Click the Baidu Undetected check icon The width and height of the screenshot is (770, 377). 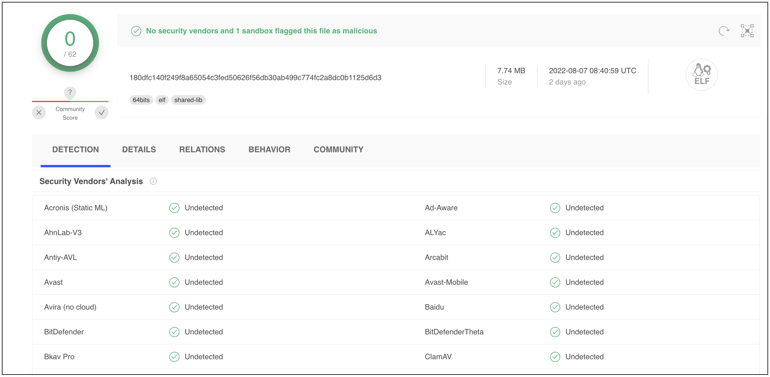[555, 307]
